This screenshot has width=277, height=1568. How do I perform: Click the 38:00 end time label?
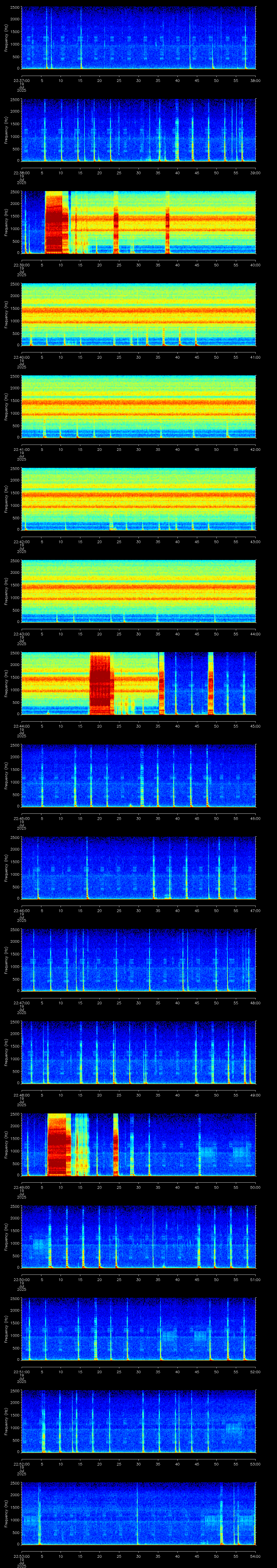point(255,80)
